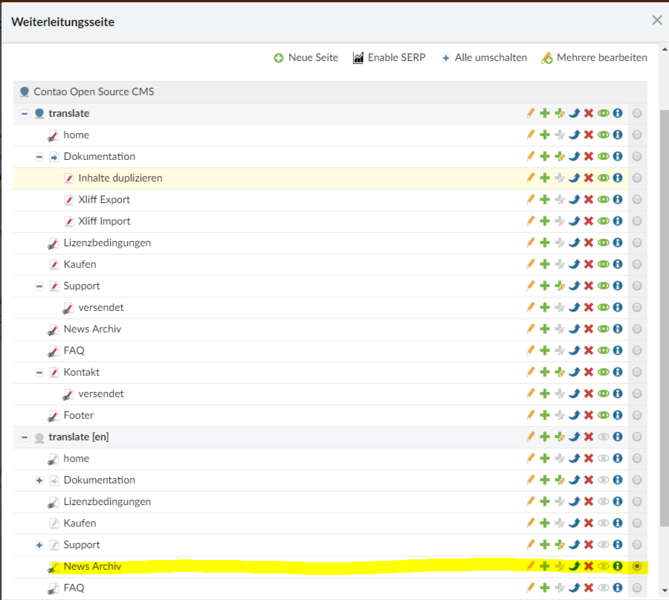This screenshot has height=600, width=669.
Task: Move News Archiv page under translate
Action: [574, 329]
